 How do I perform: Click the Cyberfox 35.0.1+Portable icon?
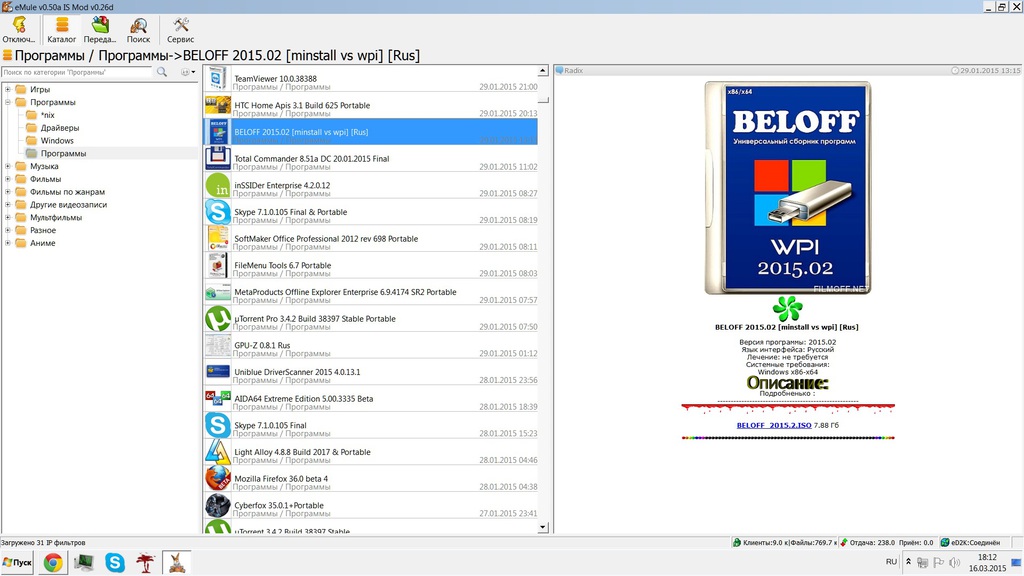pos(217,505)
